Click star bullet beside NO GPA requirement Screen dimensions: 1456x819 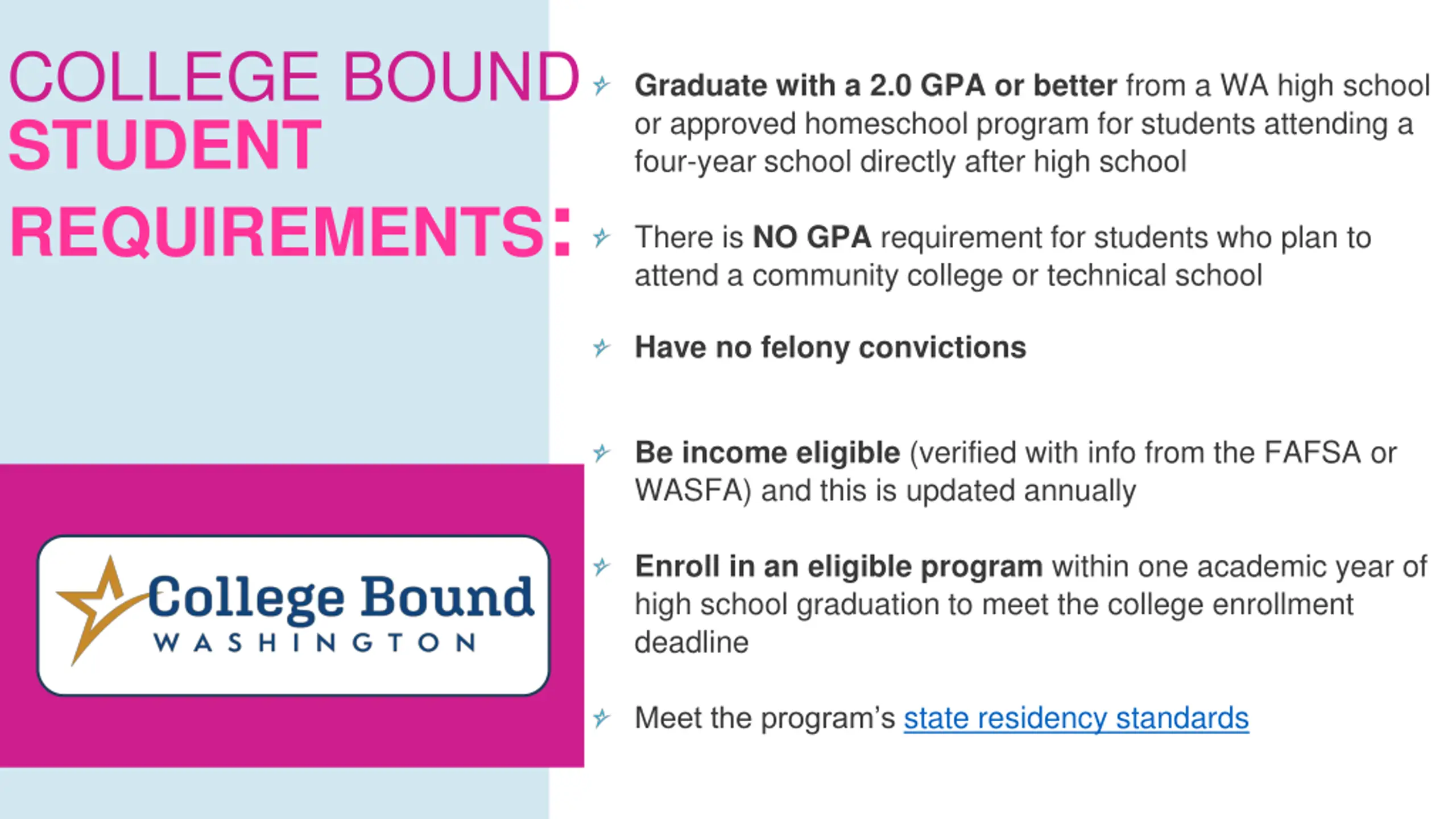pyautogui.click(x=601, y=237)
